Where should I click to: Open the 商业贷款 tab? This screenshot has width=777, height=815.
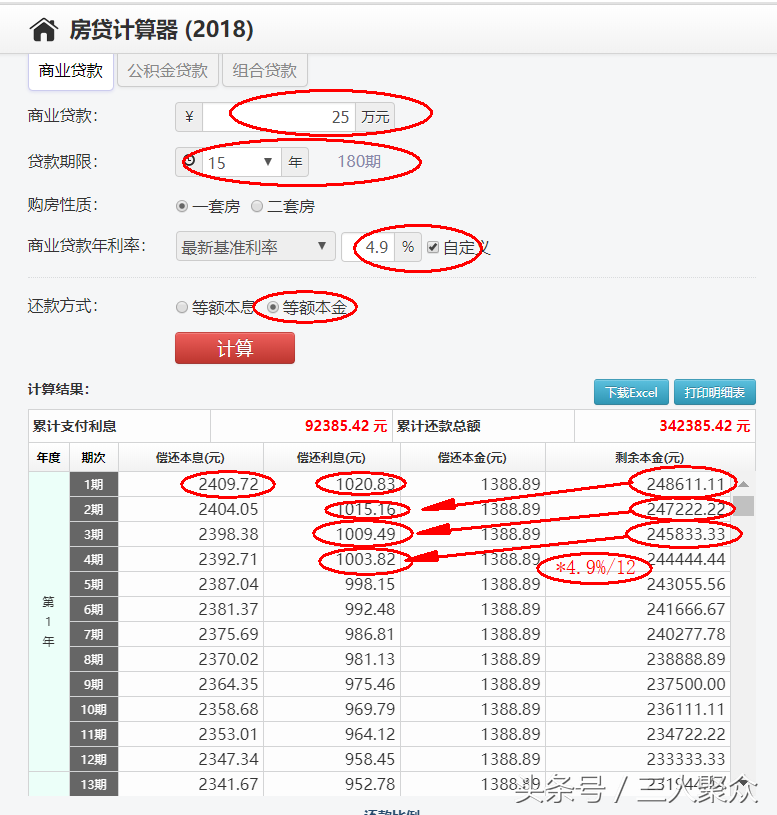pos(70,71)
